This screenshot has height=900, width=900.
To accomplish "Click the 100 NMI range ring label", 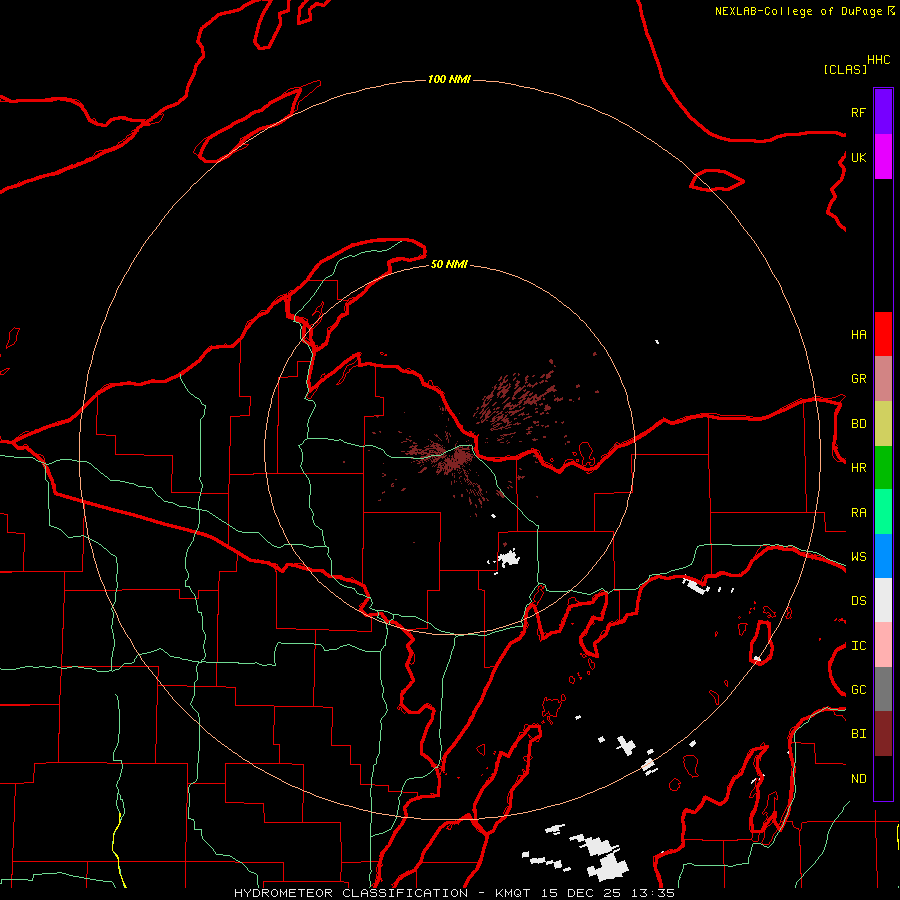I will (x=449, y=79).
